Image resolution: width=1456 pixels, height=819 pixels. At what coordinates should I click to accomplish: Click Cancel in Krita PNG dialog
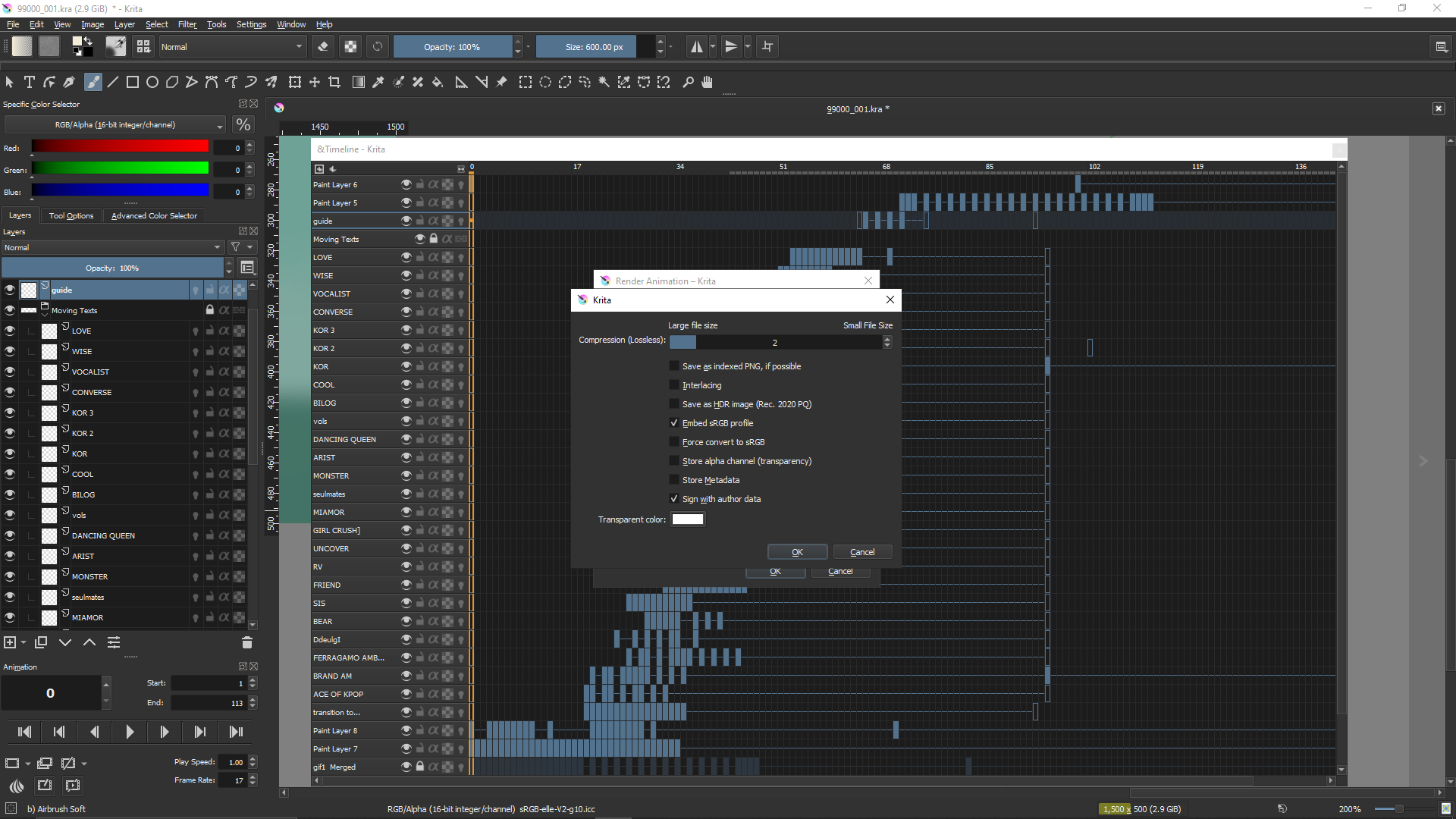click(x=862, y=552)
